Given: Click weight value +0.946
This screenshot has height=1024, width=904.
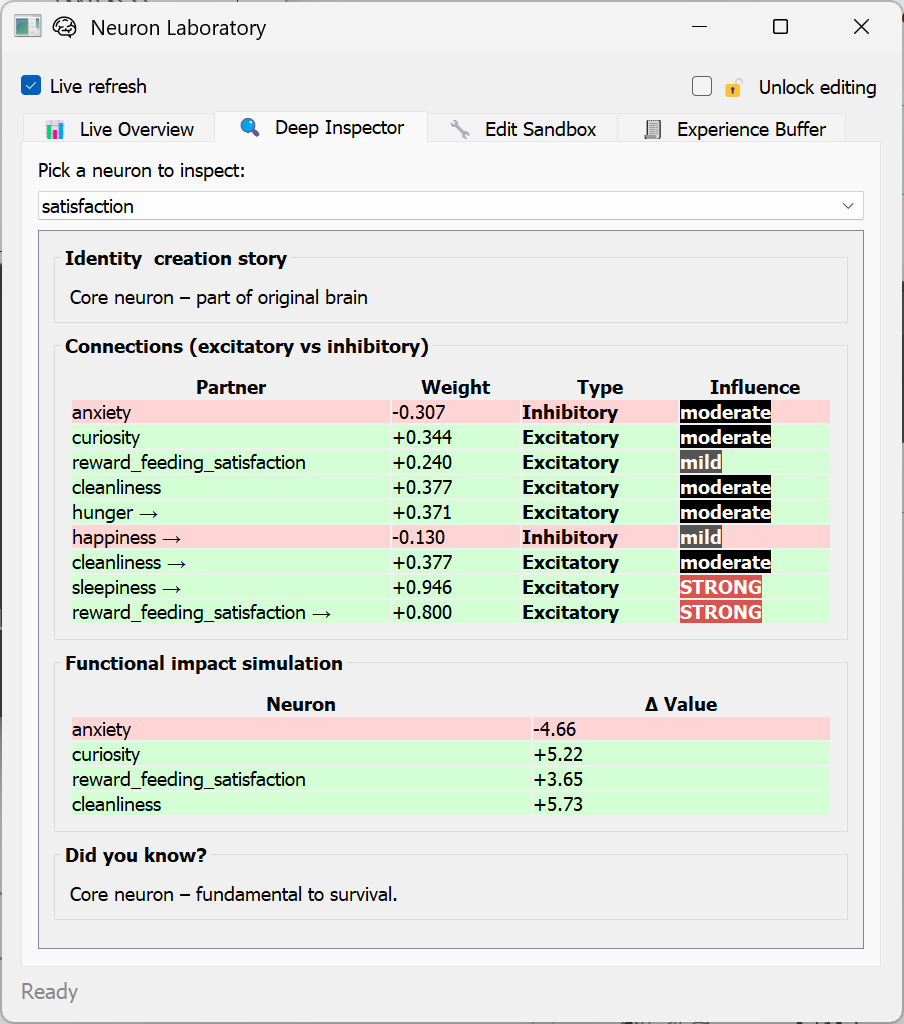Looking at the screenshot, I should [x=422, y=587].
